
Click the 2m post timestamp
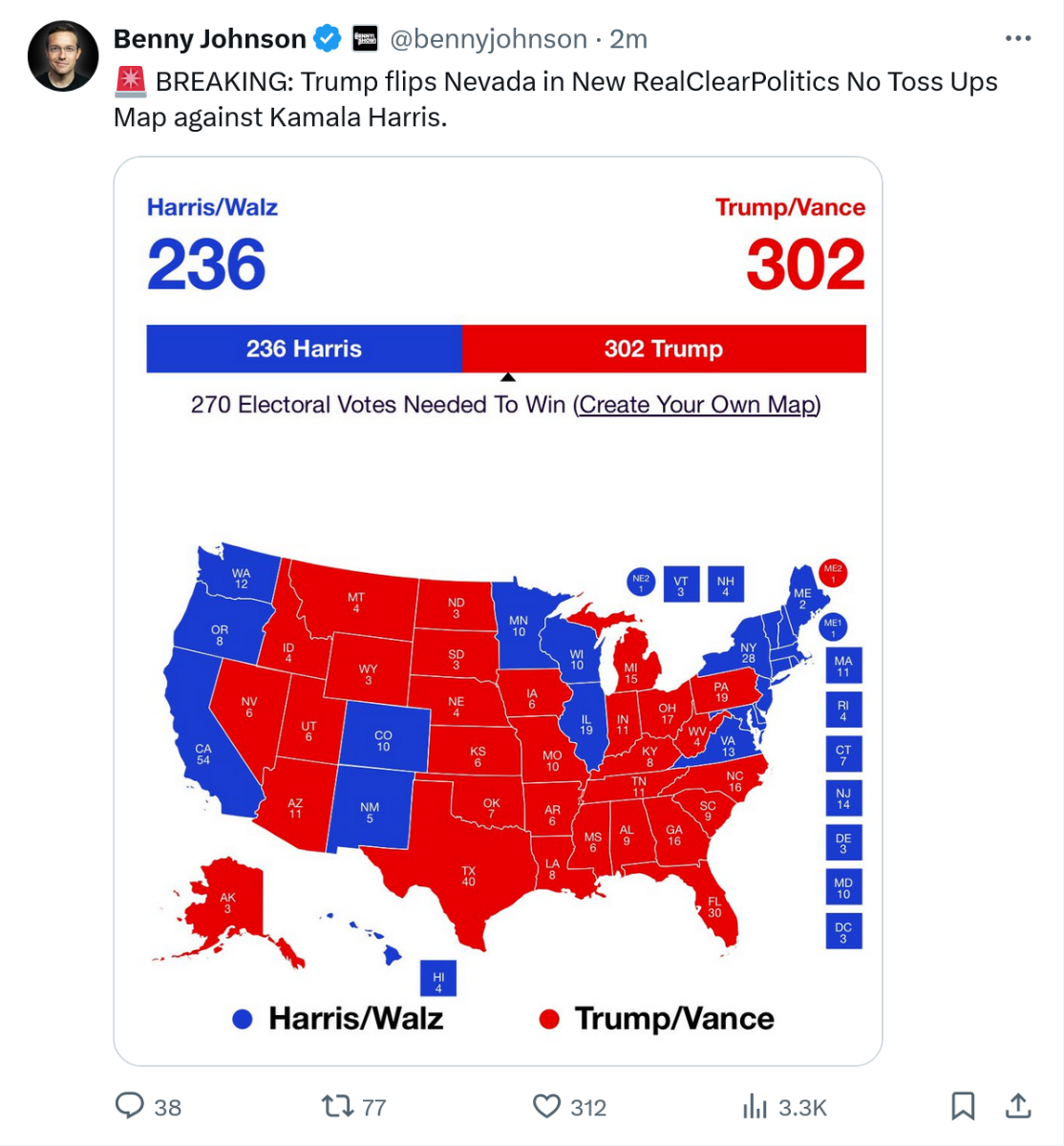click(x=628, y=38)
